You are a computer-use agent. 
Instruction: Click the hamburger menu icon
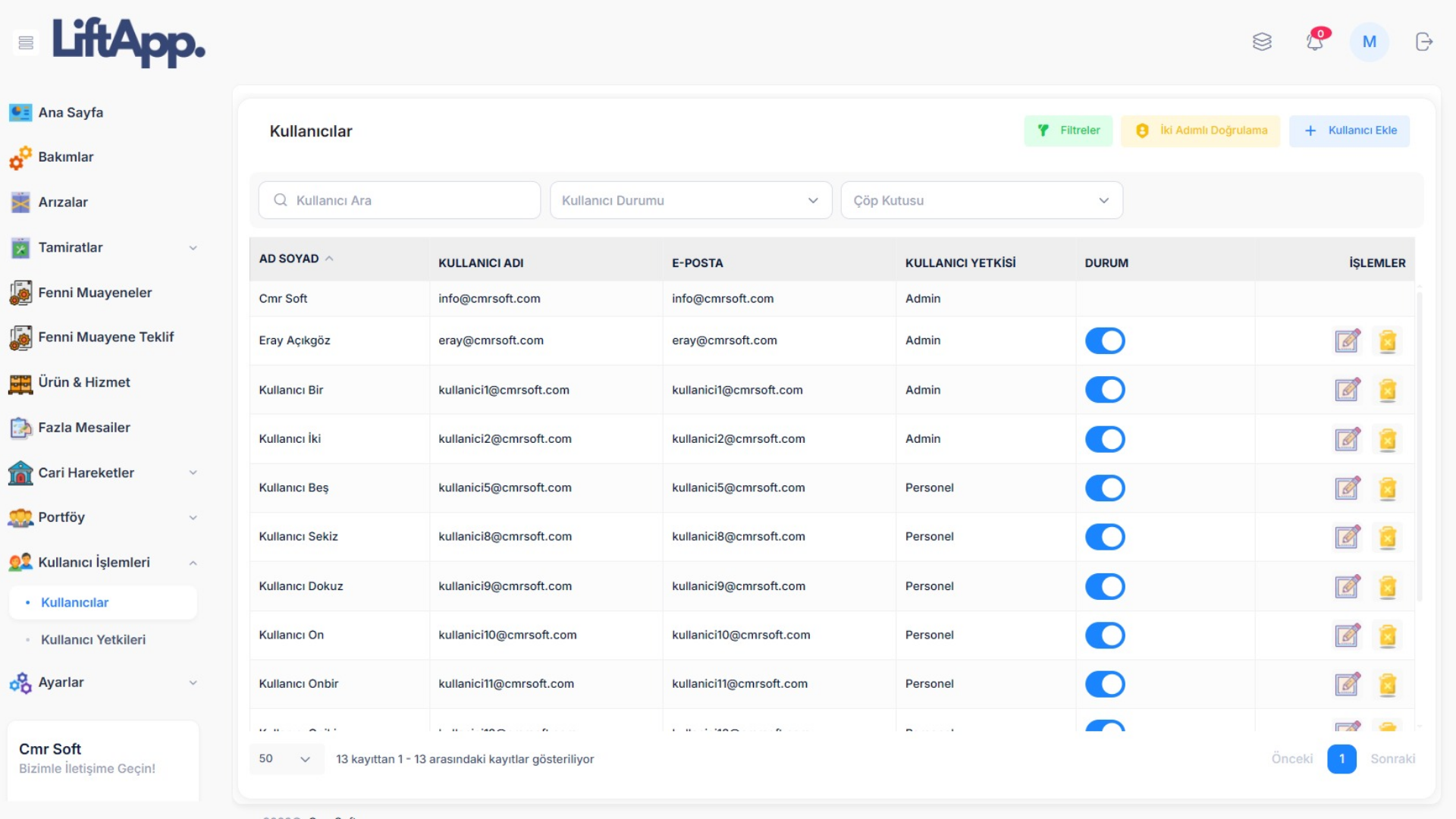tap(26, 42)
